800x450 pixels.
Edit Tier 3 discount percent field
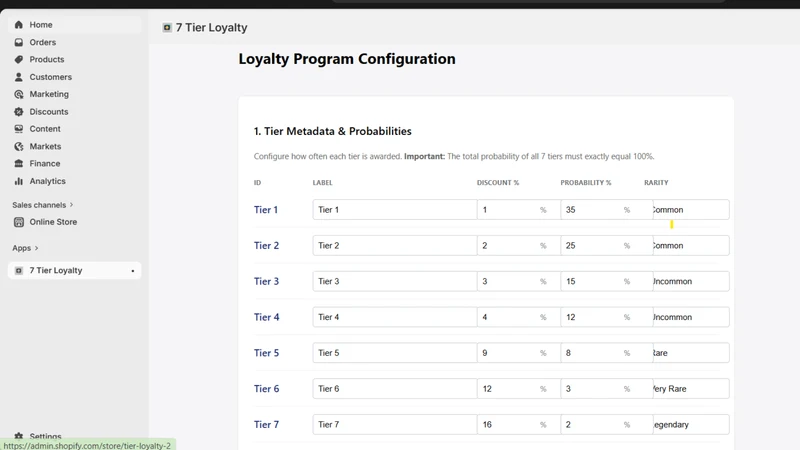(518, 281)
